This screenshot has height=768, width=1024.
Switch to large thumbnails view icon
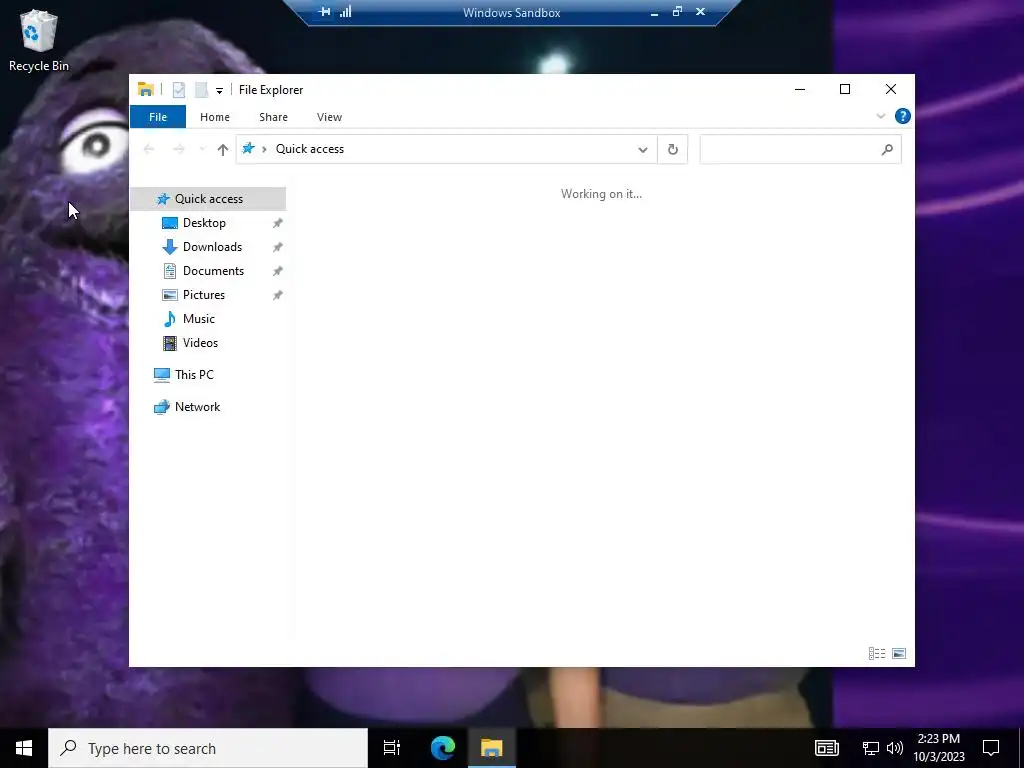tap(899, 654)
